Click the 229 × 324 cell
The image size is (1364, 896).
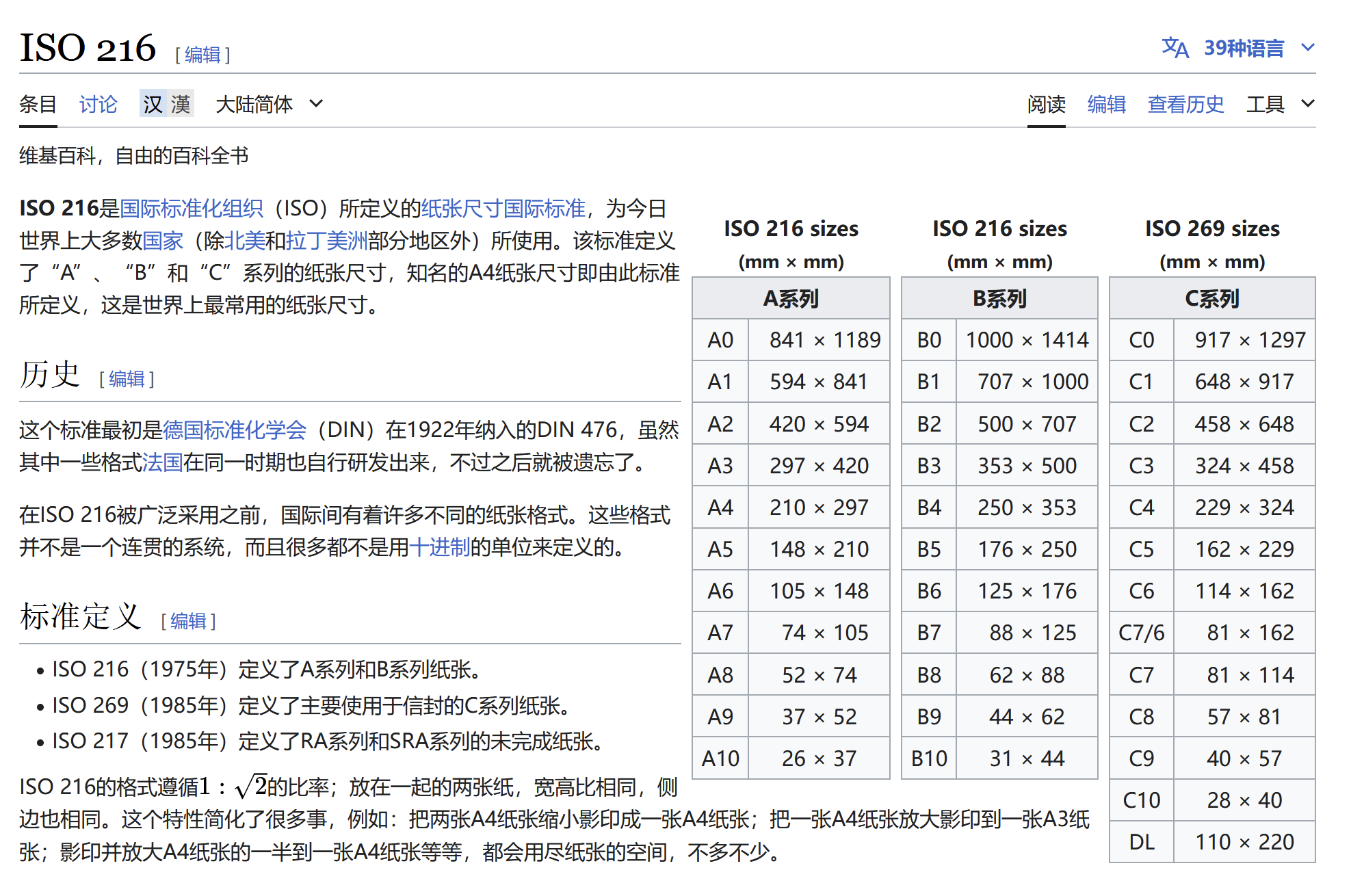click(x=1244, y=508)
